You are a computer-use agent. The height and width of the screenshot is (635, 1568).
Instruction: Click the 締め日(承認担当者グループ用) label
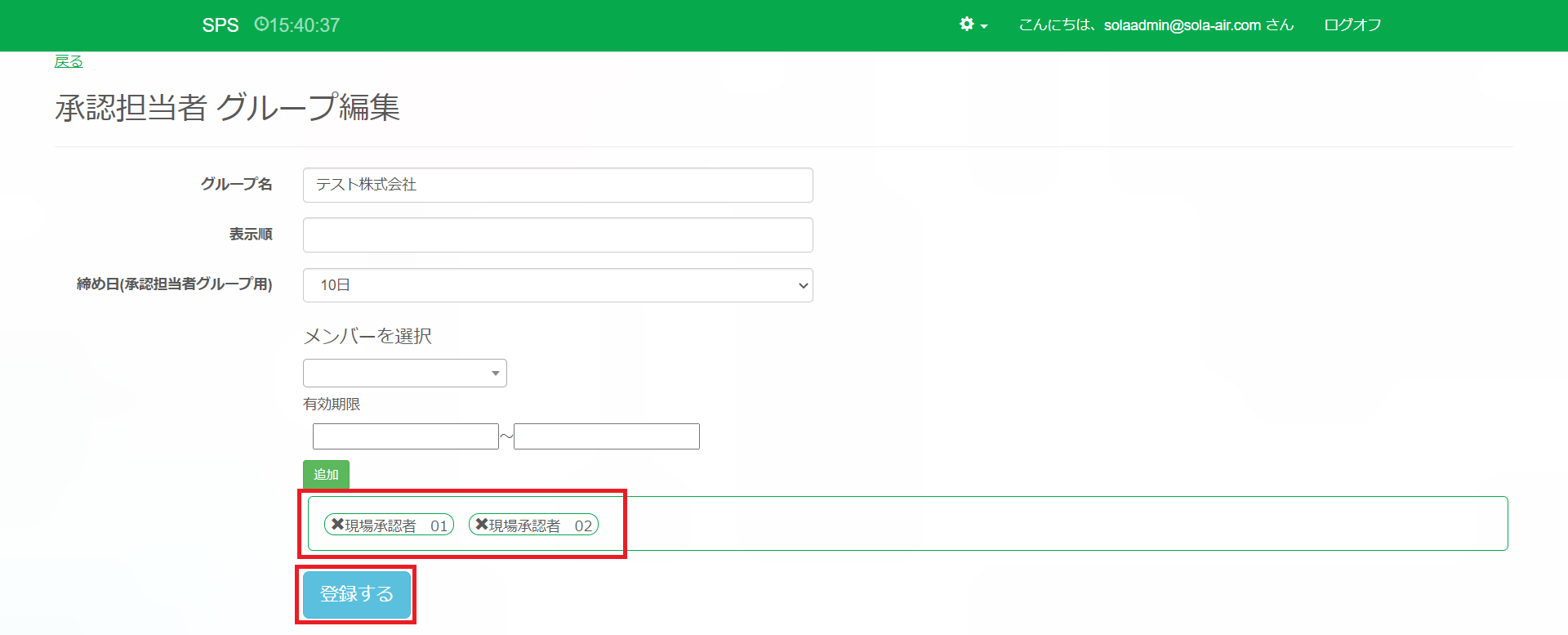tap(174, 284)
